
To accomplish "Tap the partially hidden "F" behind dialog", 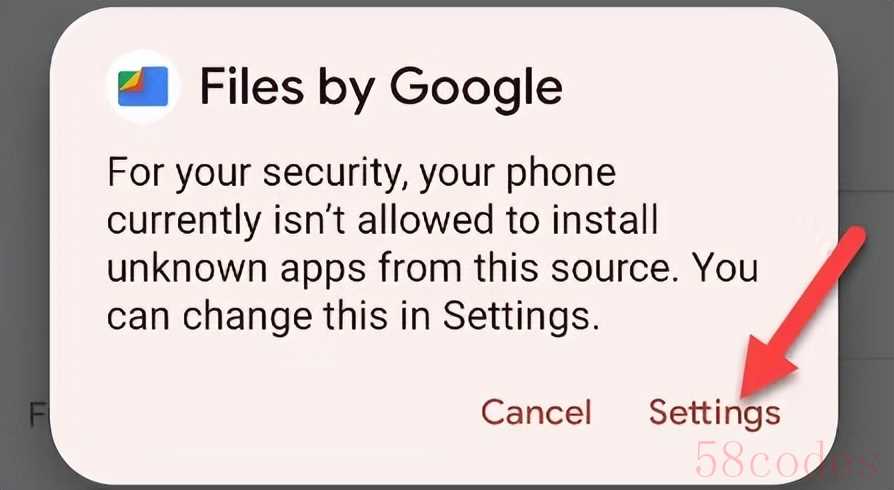I will (39, 415).
